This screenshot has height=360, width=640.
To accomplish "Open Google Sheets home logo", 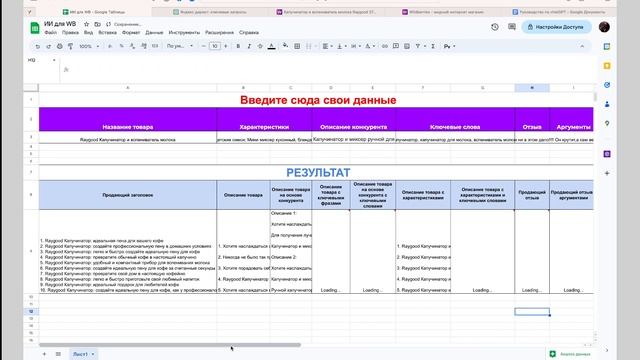I will click(35, 28).
